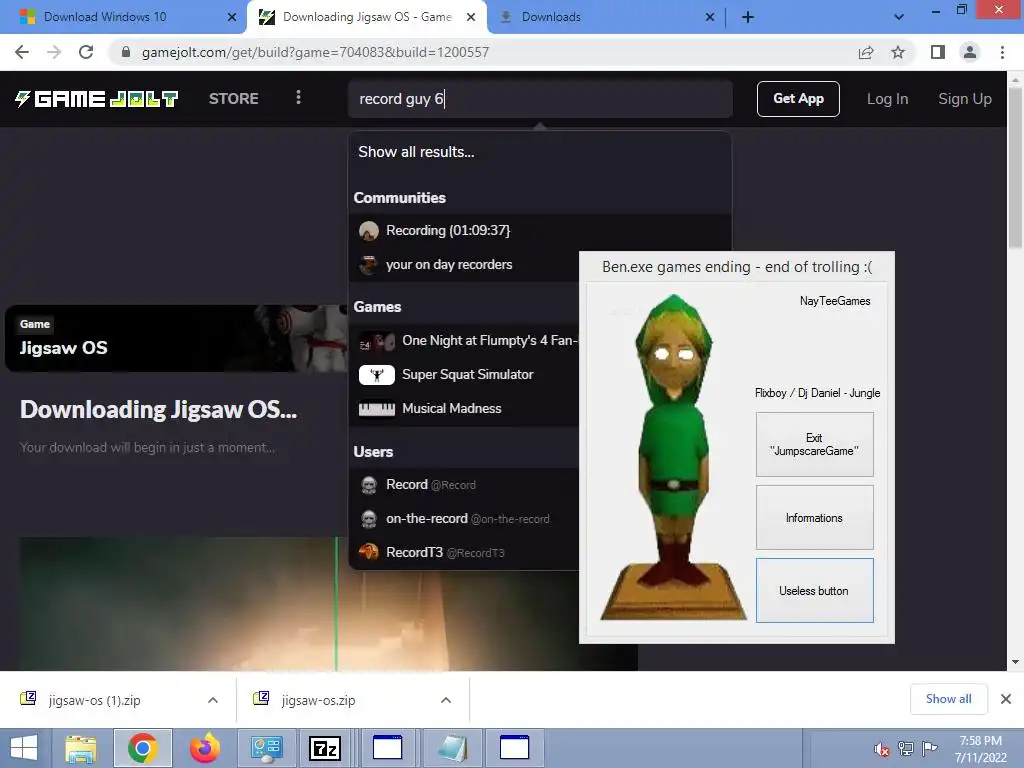Click the Game Jolt logo
This screenshot has height=768, width=1024.
[97, 99]
